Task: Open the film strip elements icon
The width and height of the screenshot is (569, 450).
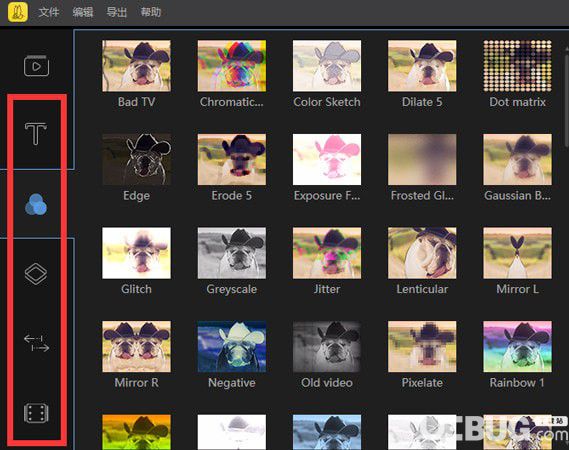Action: pos(36,413)
